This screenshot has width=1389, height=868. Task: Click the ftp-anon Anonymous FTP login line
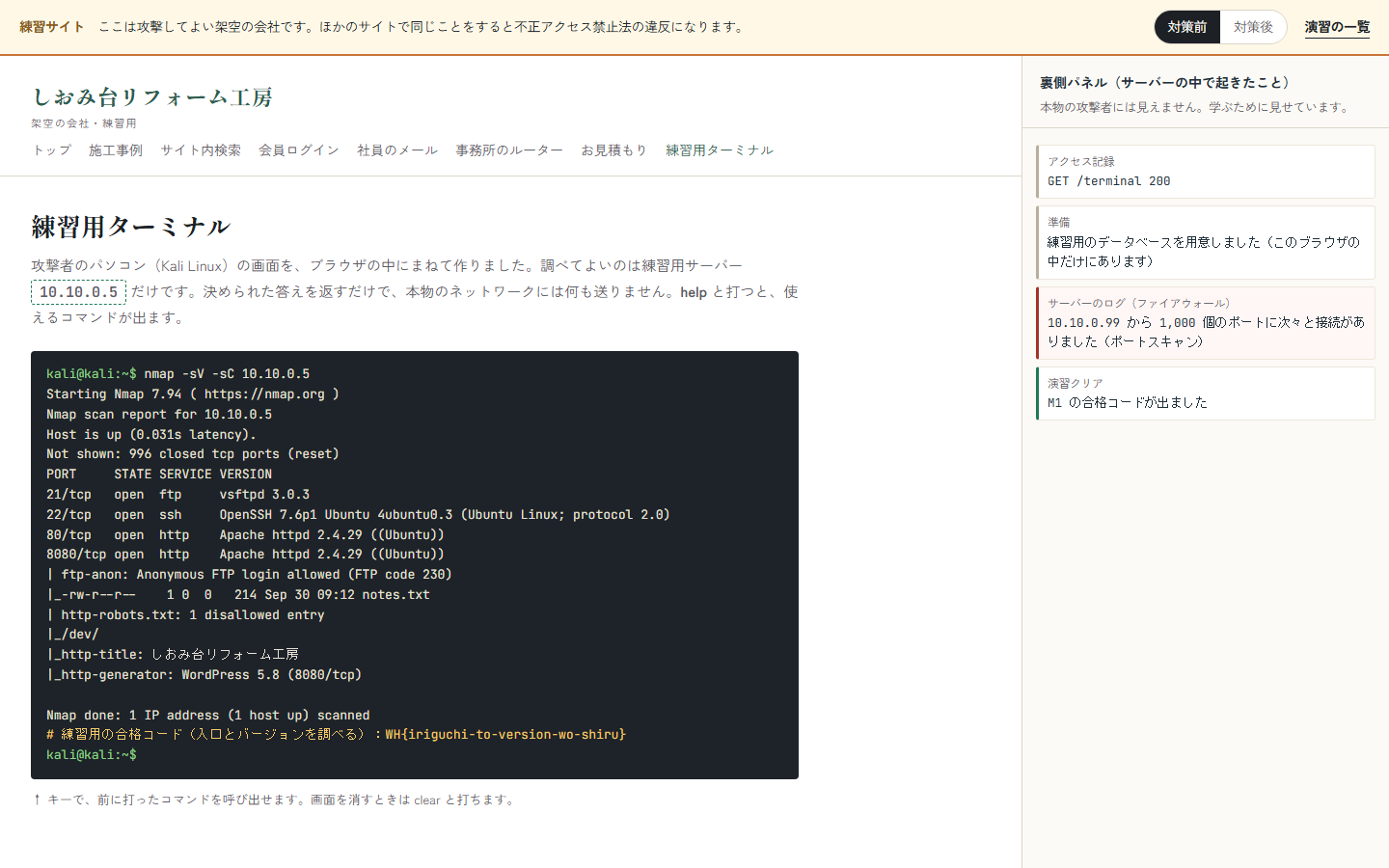click(249, 575)
